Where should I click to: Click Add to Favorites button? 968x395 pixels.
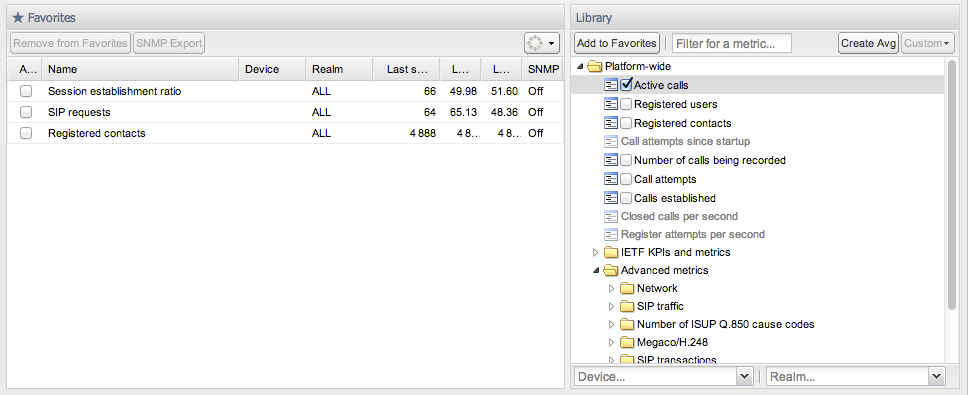click(617, 43)
